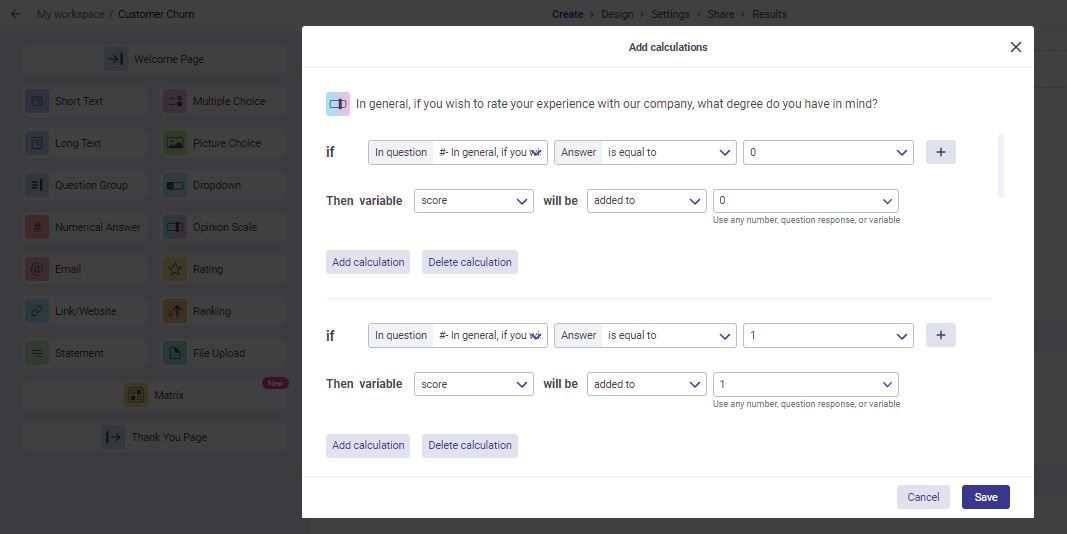Click the dialog's vertical scrollbar
1067x534 pixels.
coord(1000,166)
